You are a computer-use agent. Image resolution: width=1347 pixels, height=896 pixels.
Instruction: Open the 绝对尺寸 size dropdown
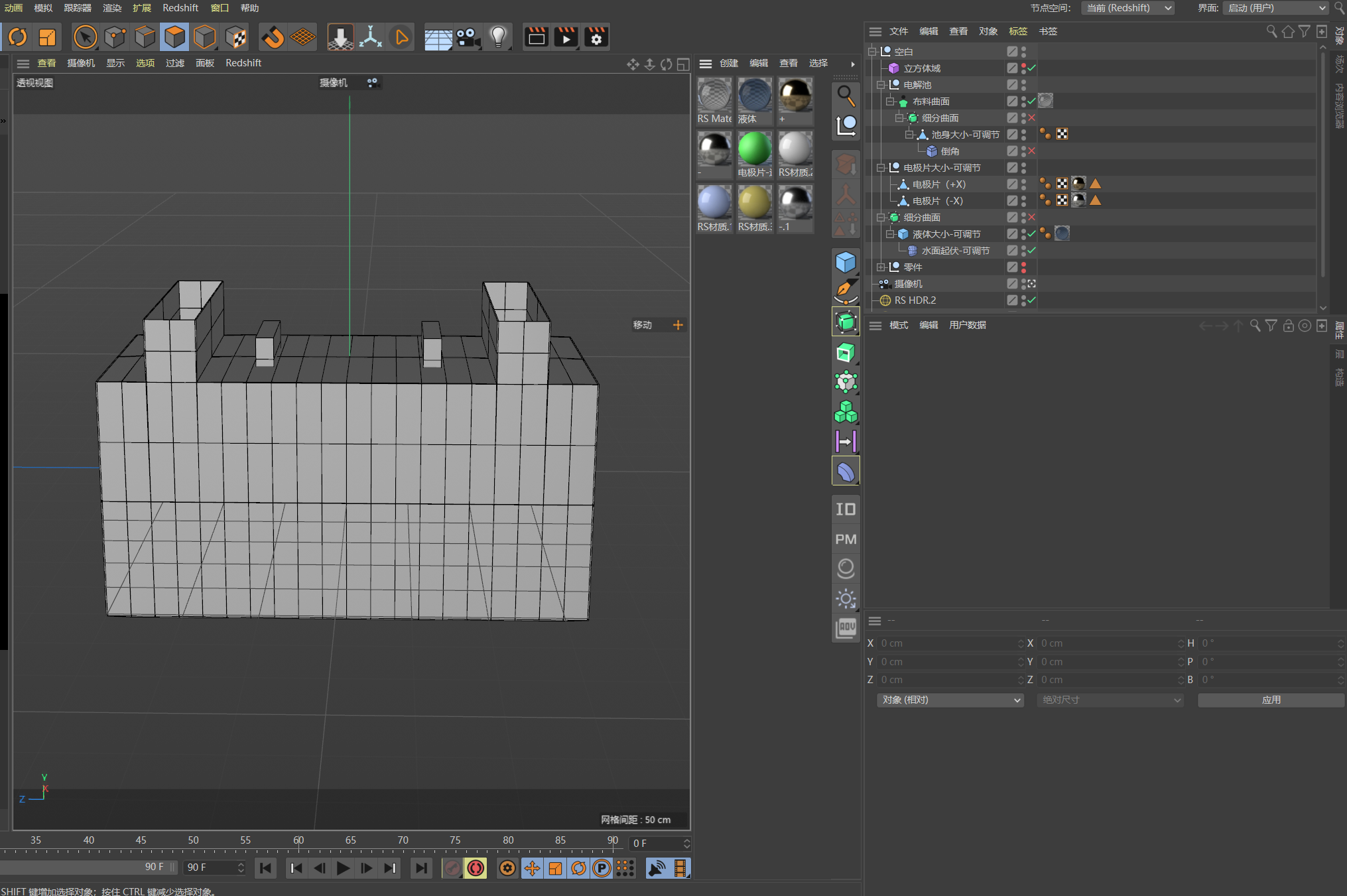(1110, 700)
